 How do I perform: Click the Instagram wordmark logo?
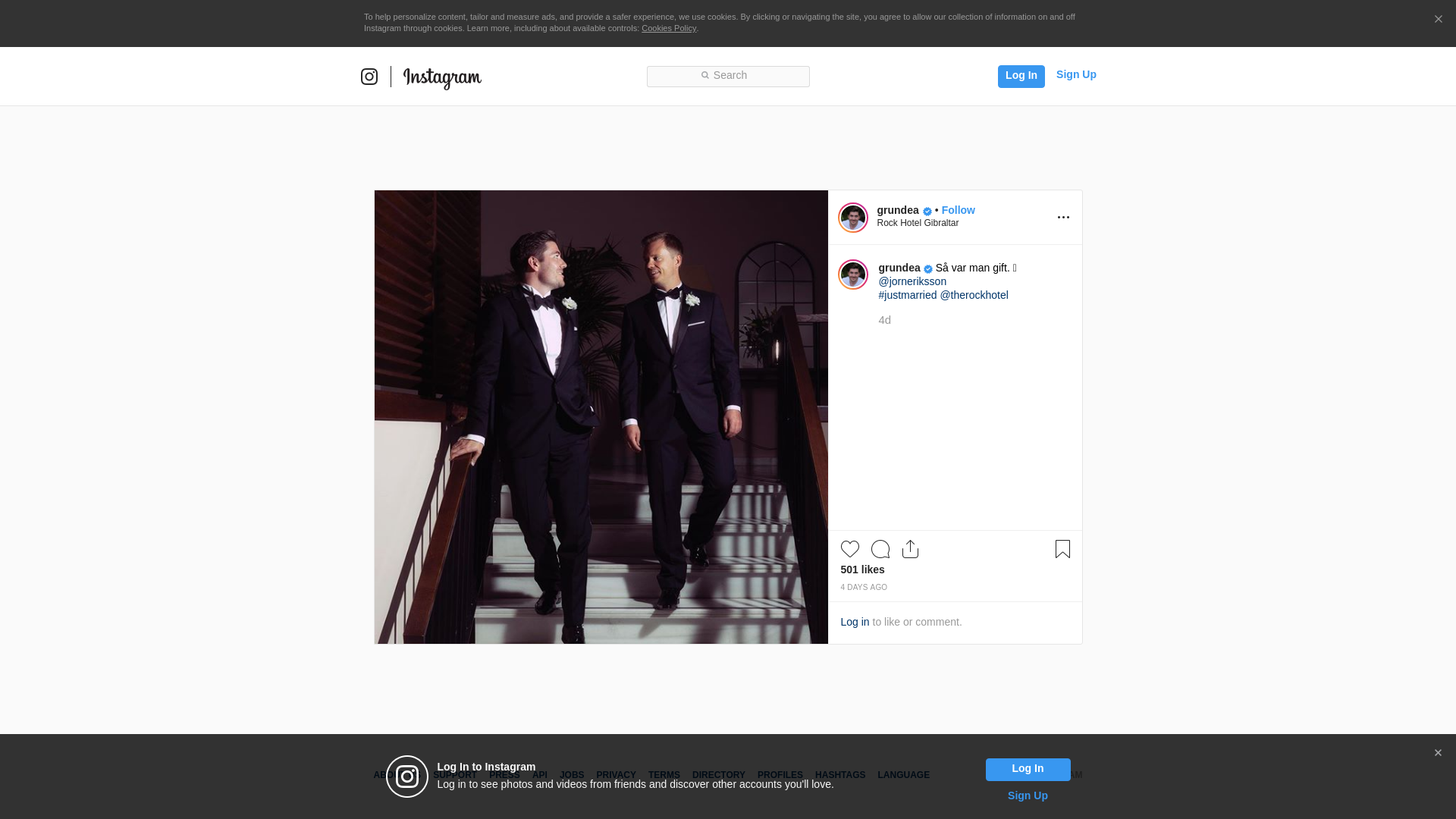pos(442,77)
